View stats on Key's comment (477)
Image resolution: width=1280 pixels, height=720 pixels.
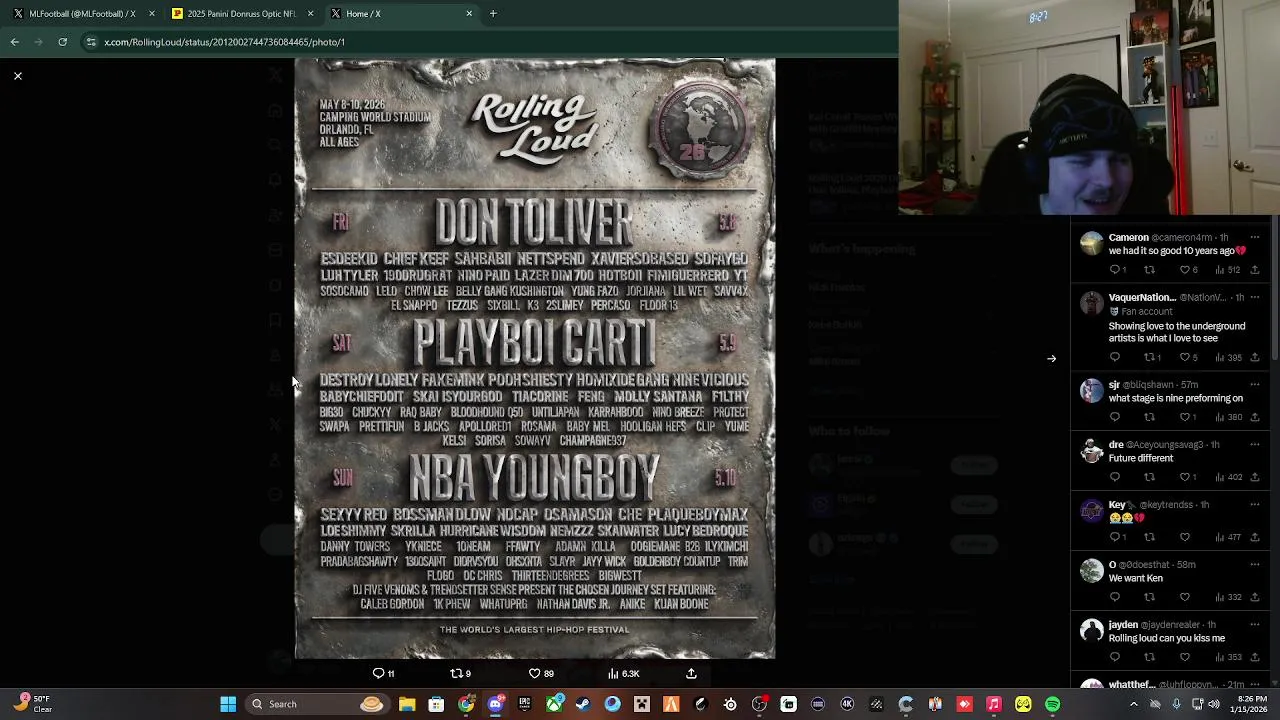[x=1227, y=537]
